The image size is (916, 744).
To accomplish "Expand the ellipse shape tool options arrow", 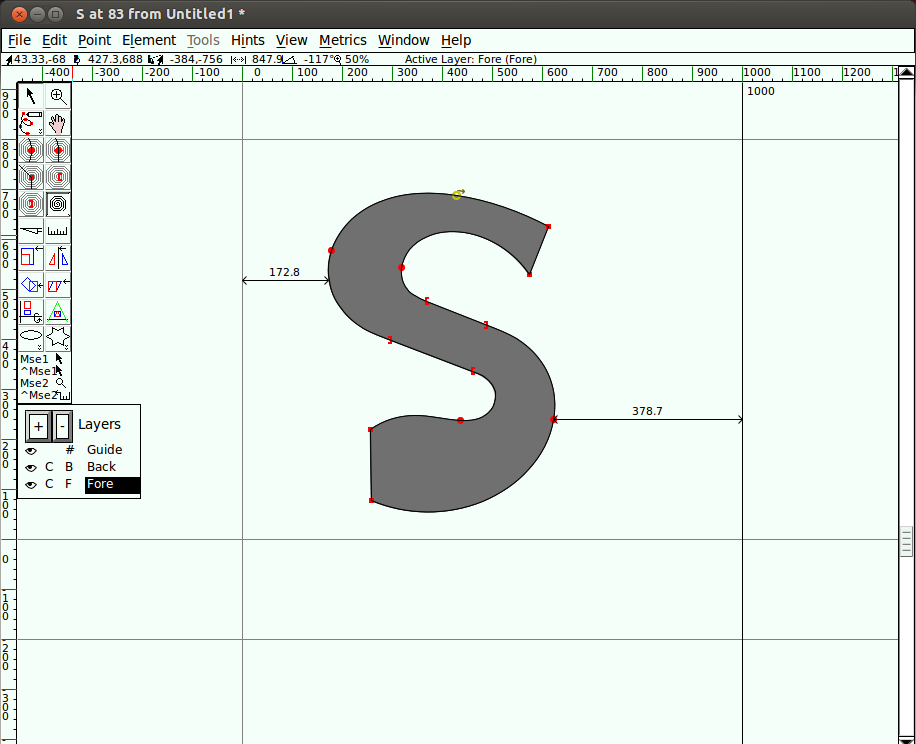I will (x=40, y=347).
